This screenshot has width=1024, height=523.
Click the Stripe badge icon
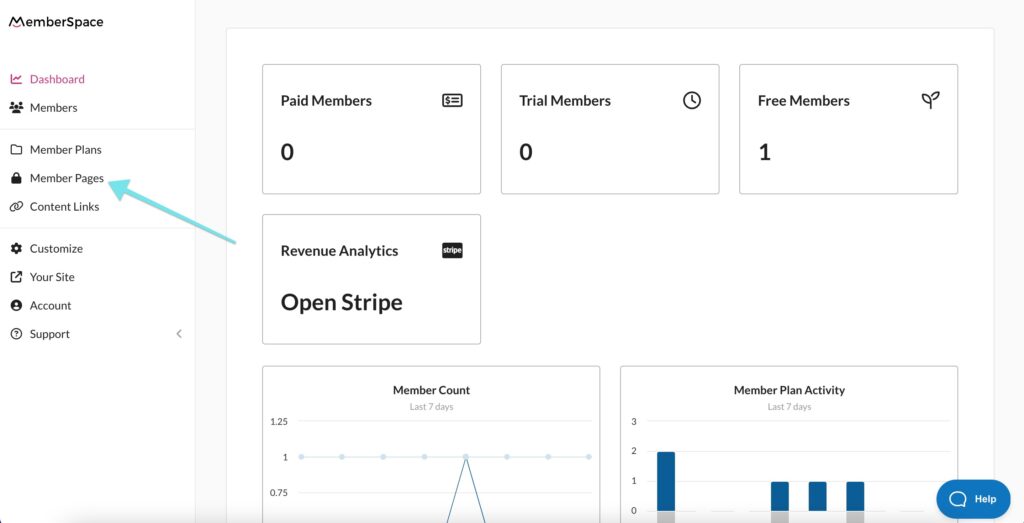click(x=452, y=250)
